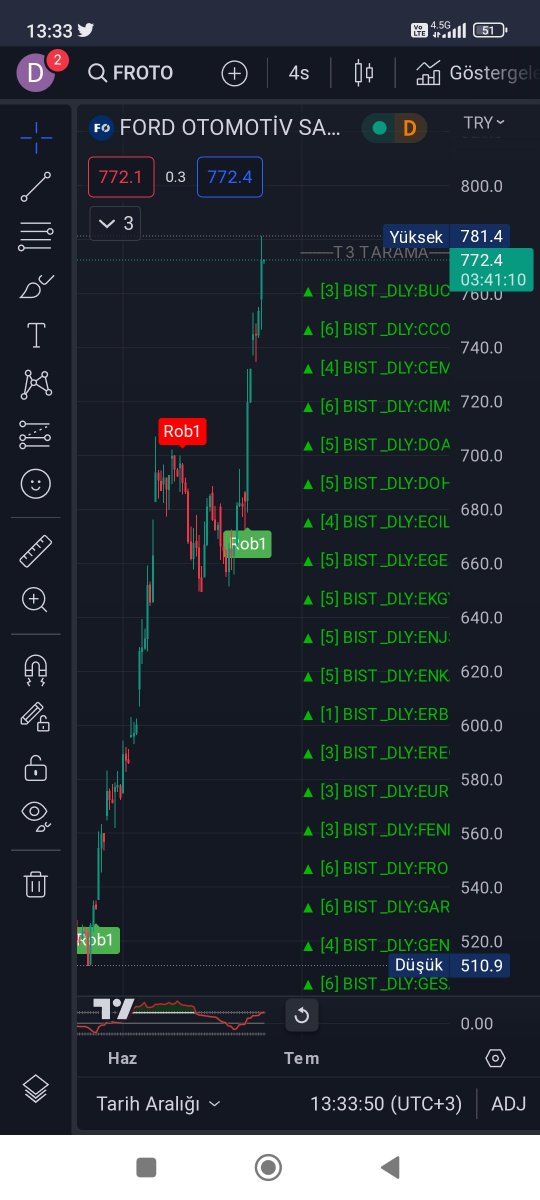Viewport: 540px width, 1200px height.
Task: Toggle the ADJ adjustment button
Action: (x=509, y=1104)
